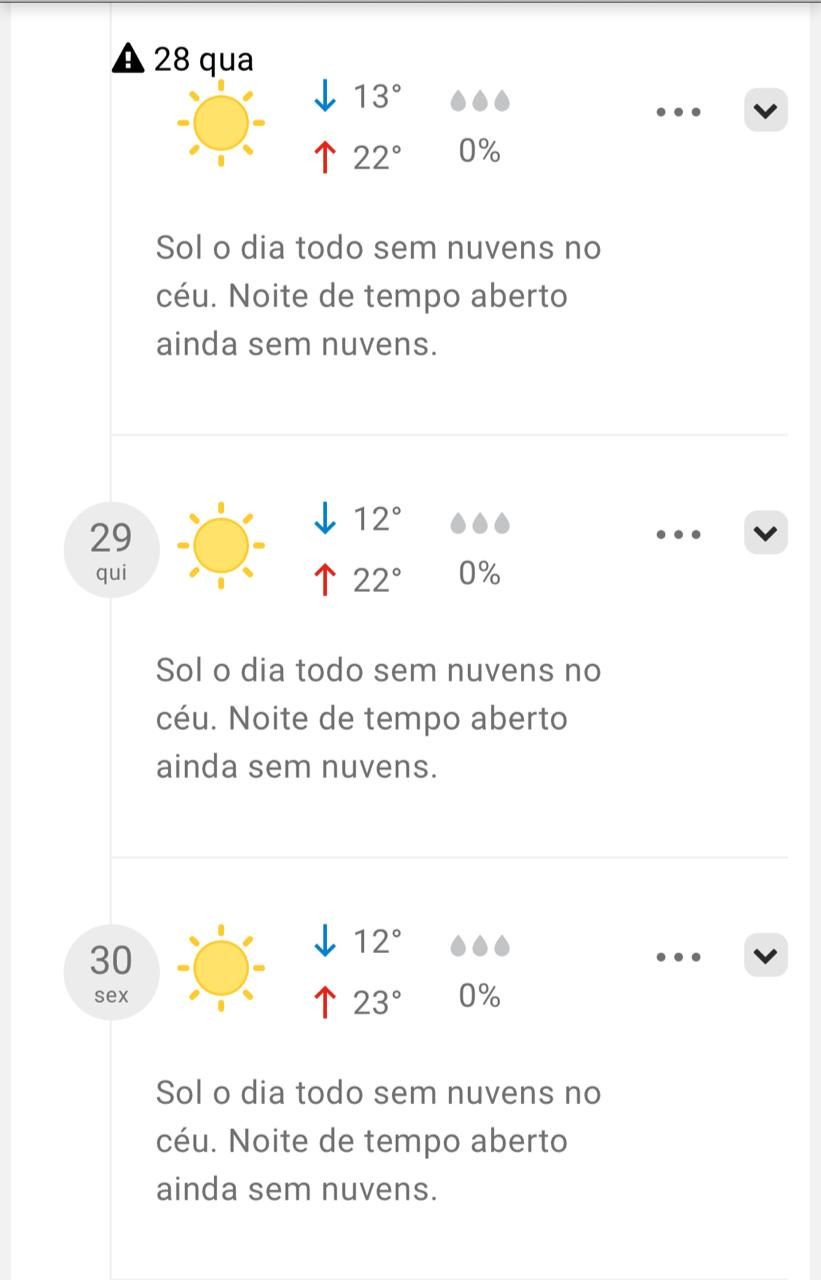Click the raindrops icon for day 28
The image size is (821, 1280).
pyautogui.click(x=479, y=101)
